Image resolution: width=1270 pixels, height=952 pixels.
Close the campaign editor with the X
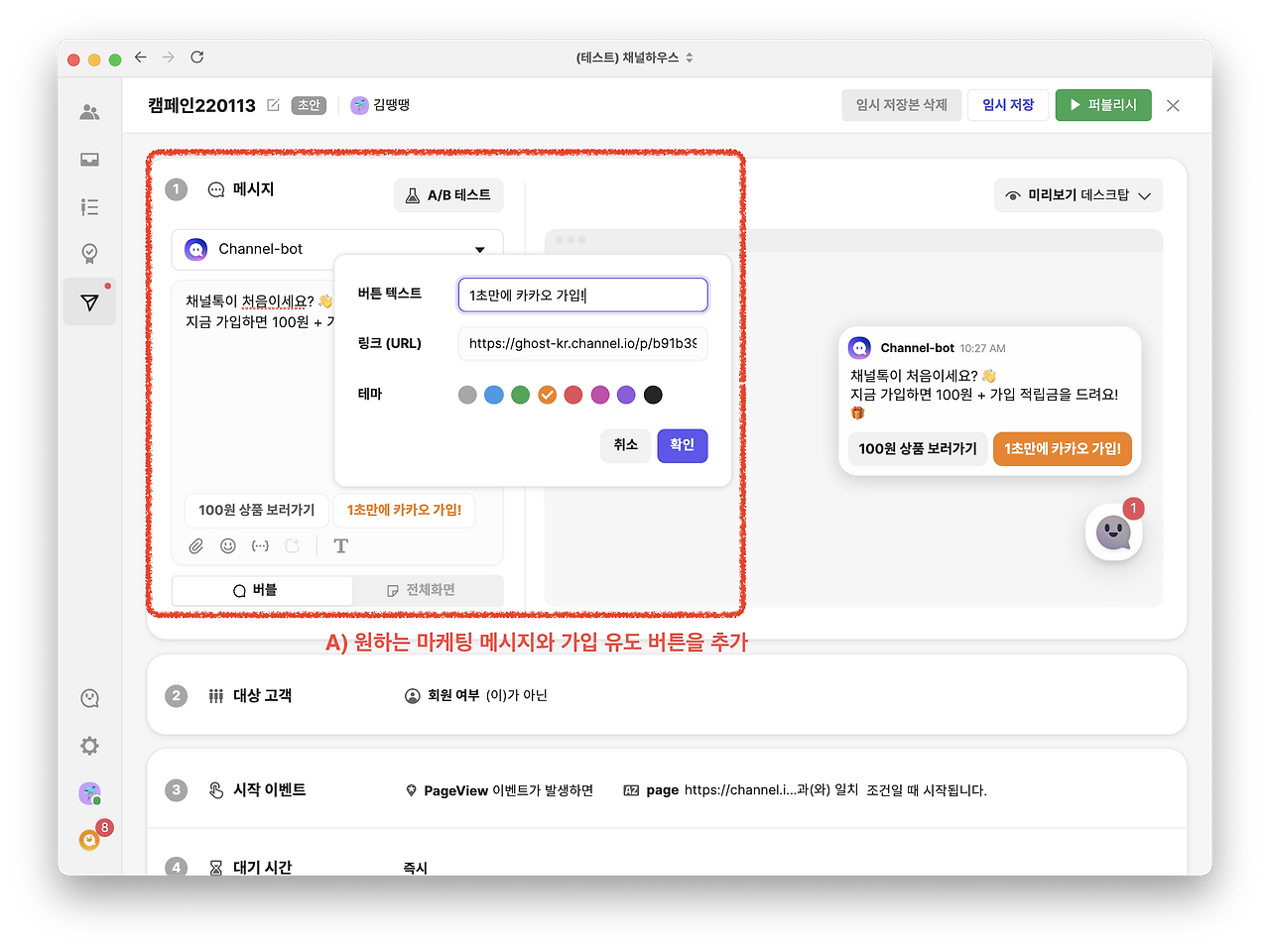[1173, 105]
